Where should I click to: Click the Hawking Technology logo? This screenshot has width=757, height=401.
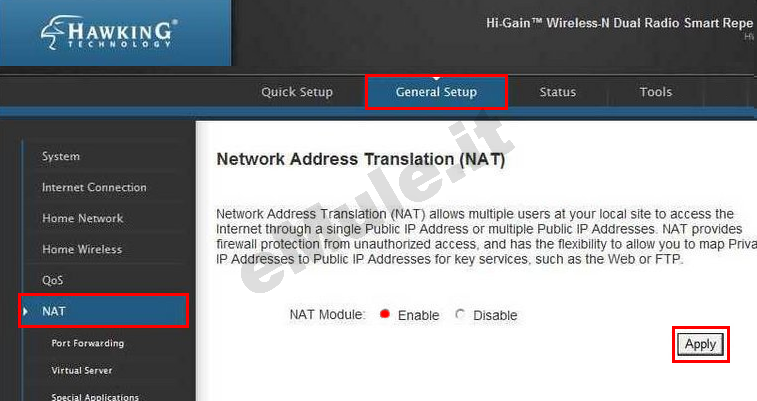click(x=109, y=32)
